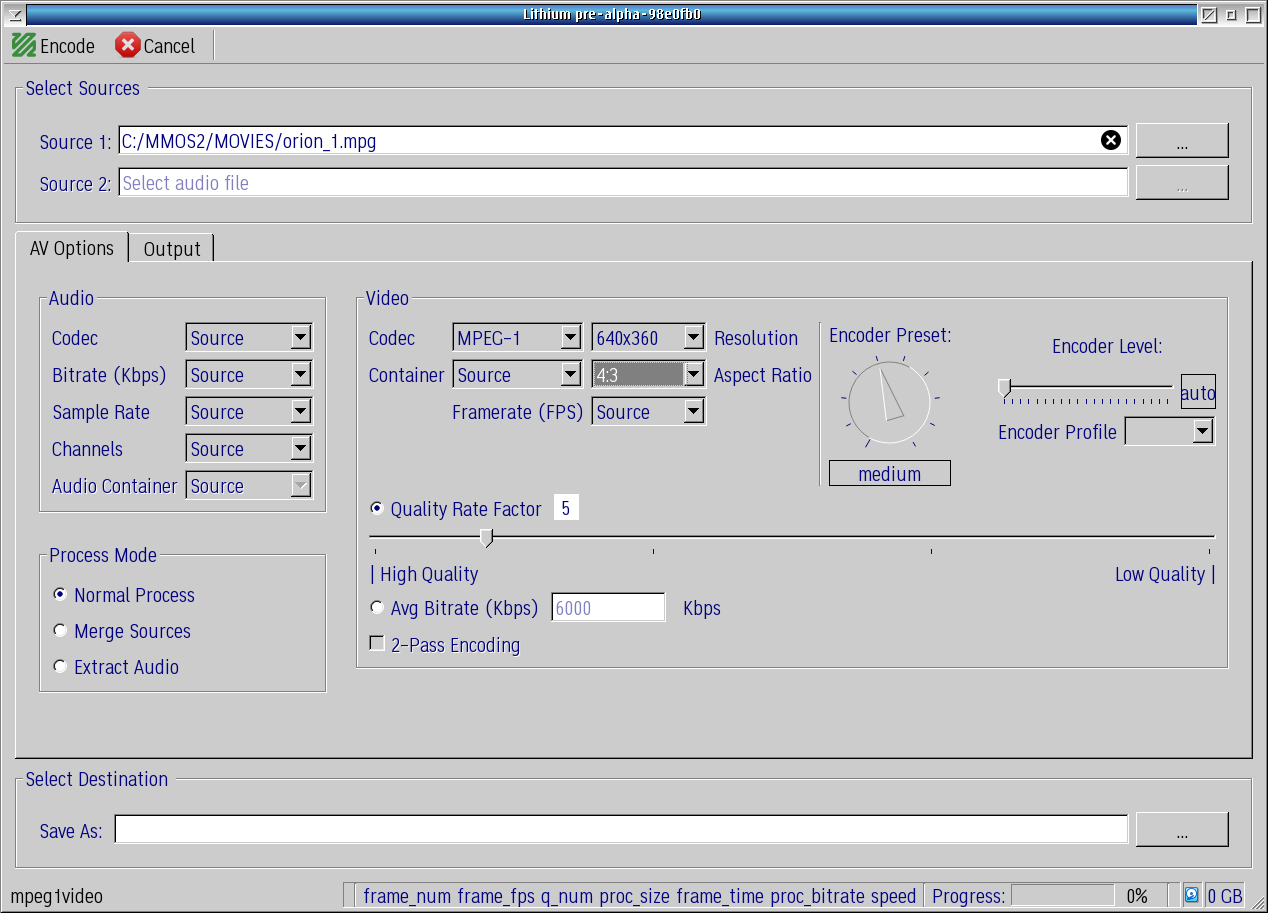
Task: Open the Aspect Ratio 4:3 dropdown
Action: 649,375
